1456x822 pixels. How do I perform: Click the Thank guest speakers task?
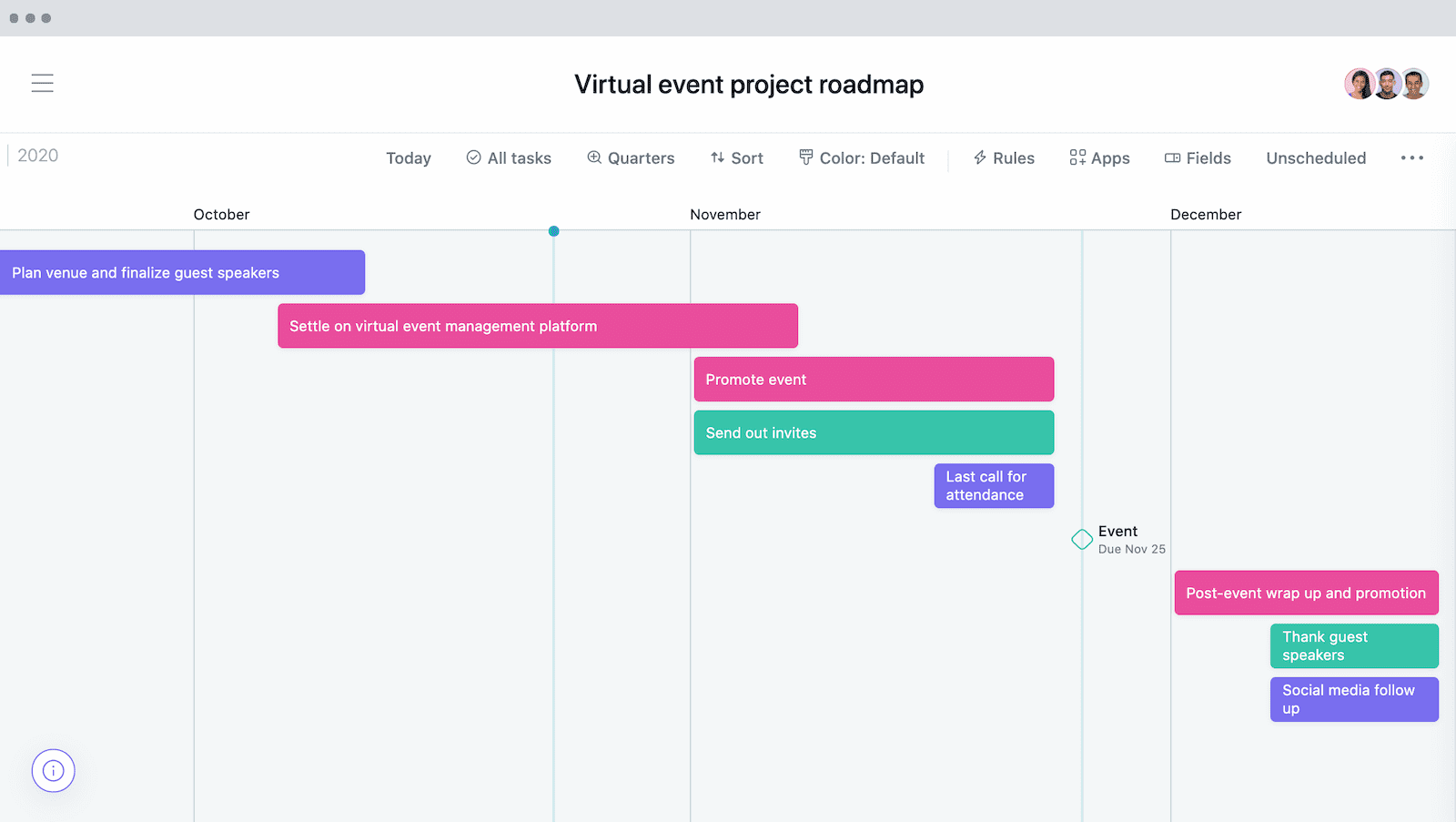click(1354, 646)
